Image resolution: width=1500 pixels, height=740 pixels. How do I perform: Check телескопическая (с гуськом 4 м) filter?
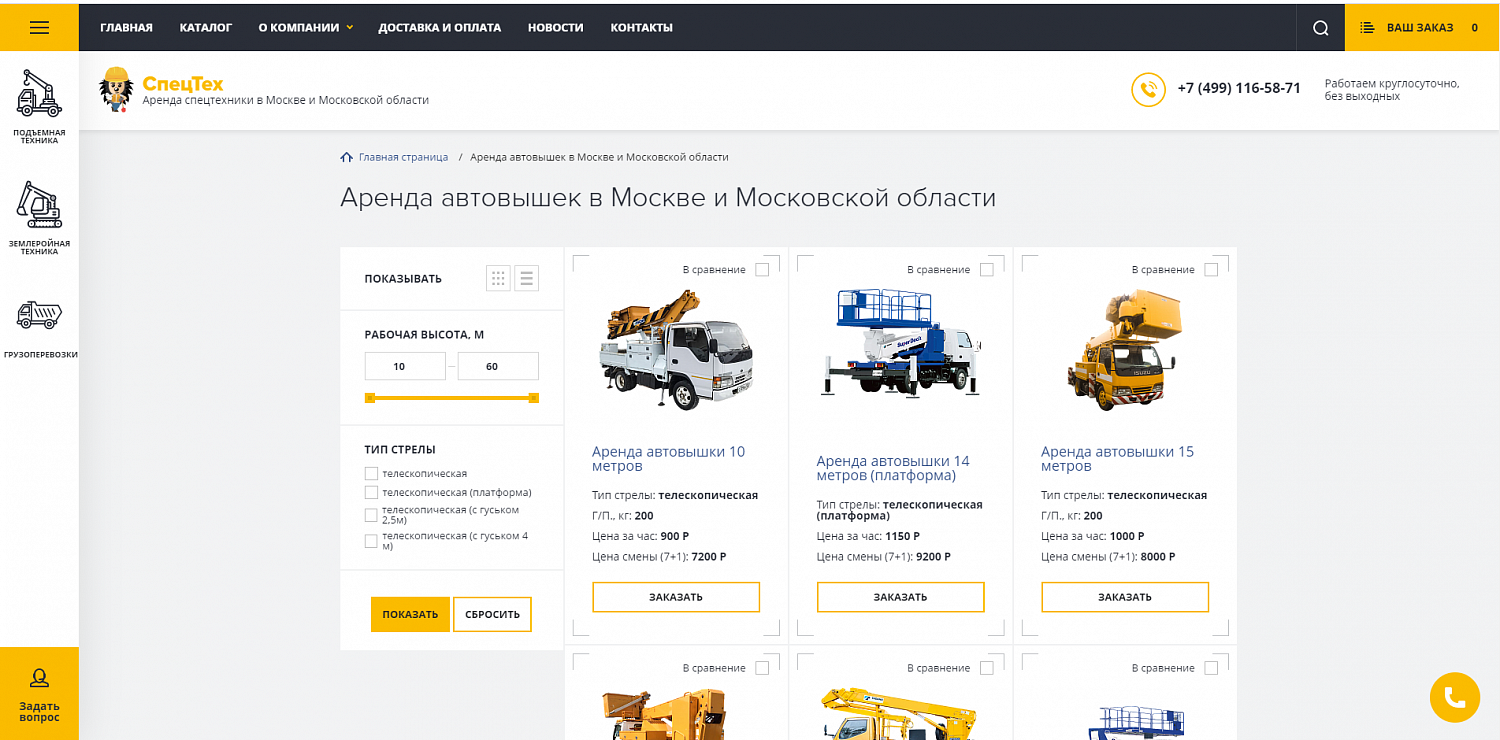[x=371, y=541]
